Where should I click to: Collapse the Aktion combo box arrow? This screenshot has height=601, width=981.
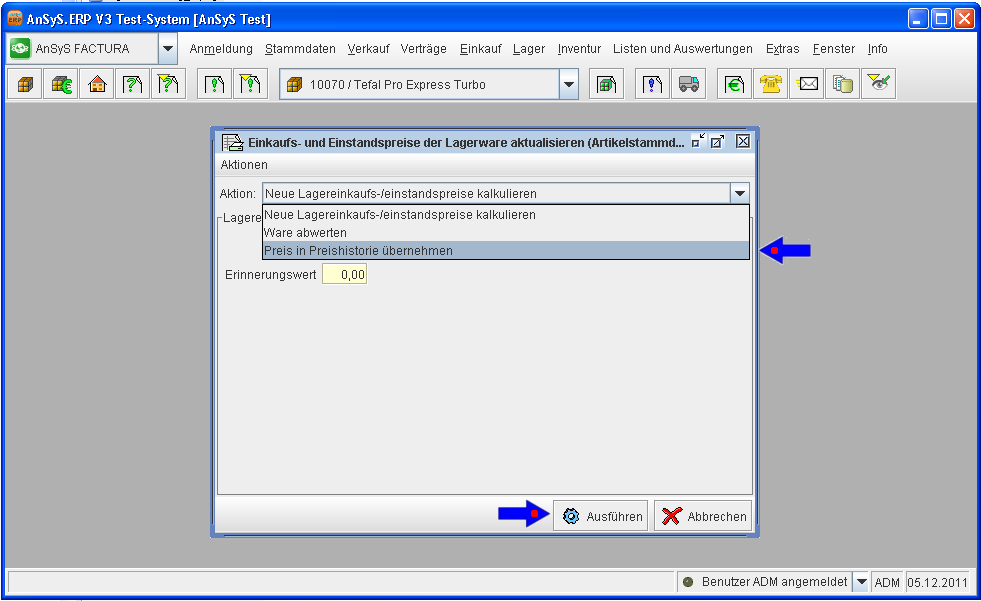tap(739, 193)
